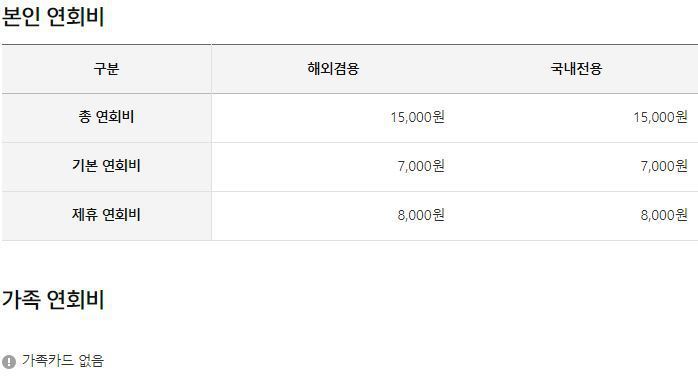This screenshot has height=389, width=698.
Task: Click the 7,000원 value under 국내전용
Action: tap(664, 166)
